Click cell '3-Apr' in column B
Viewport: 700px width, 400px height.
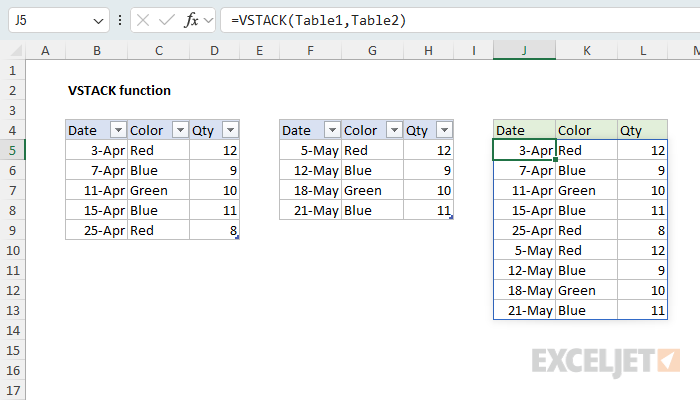pos(96,150)
